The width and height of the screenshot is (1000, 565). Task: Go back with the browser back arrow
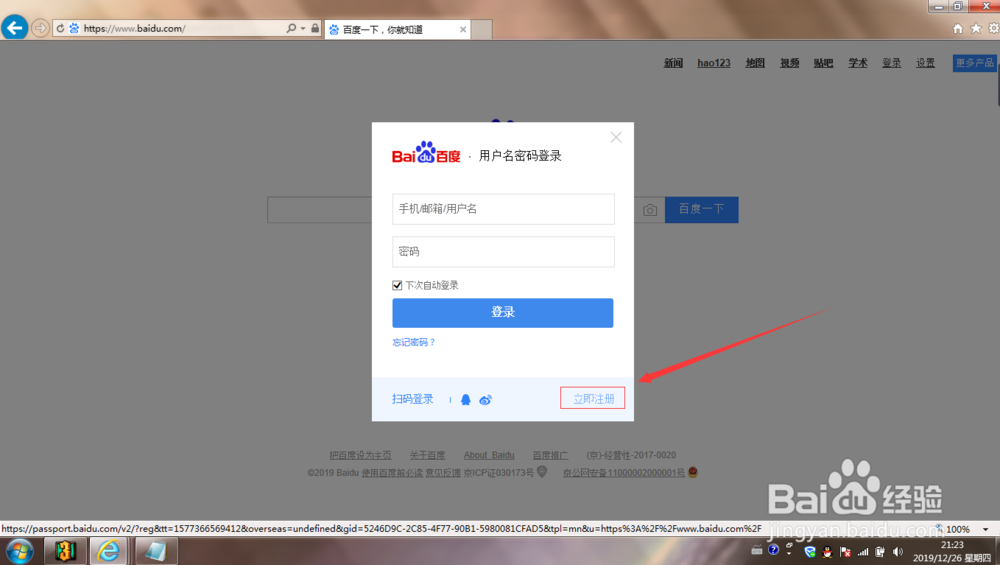tap(14, 28)
